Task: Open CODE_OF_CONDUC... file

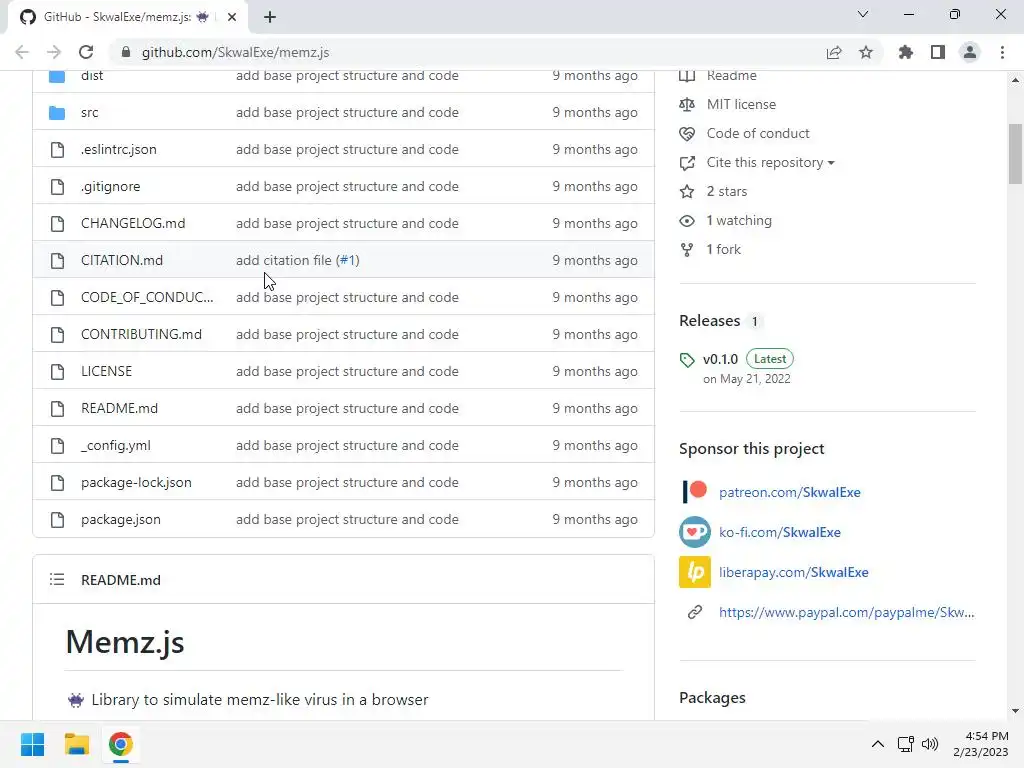Action: (x=147, y=297)
